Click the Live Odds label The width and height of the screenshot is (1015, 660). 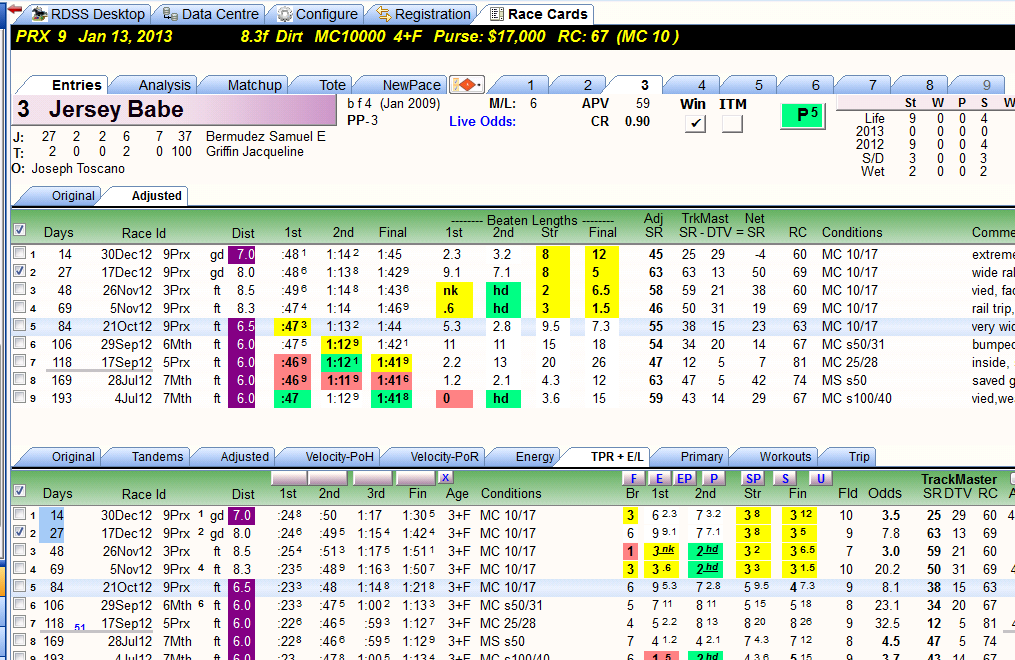pos(482,122)
